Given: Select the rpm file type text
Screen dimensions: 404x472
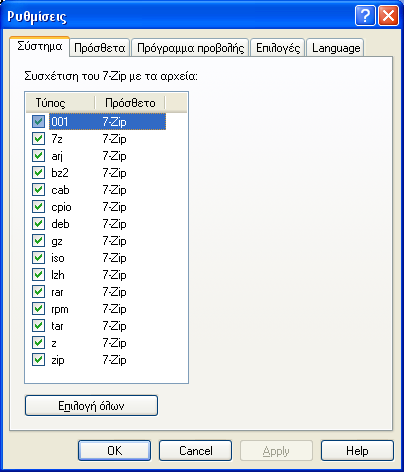Looking at the screenshot, I should coord(60,309).
